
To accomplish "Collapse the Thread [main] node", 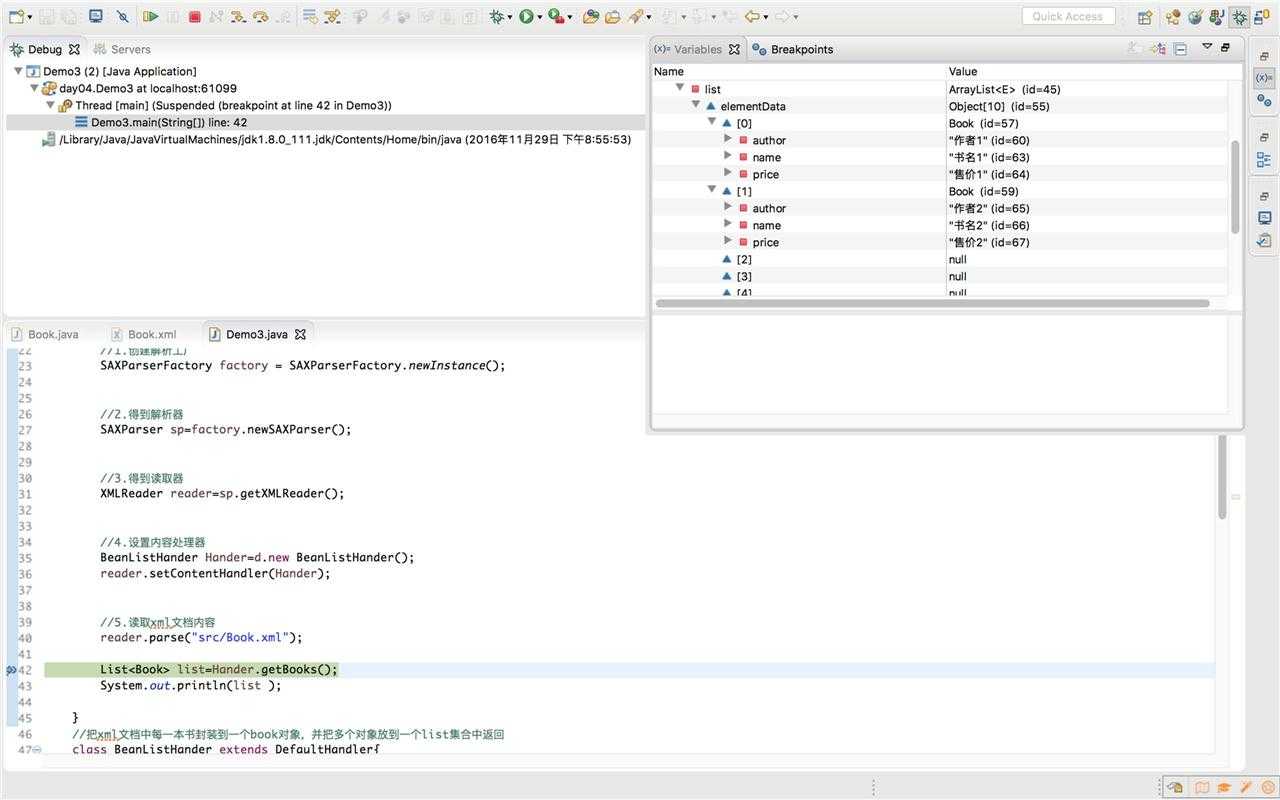I will 51,105.
